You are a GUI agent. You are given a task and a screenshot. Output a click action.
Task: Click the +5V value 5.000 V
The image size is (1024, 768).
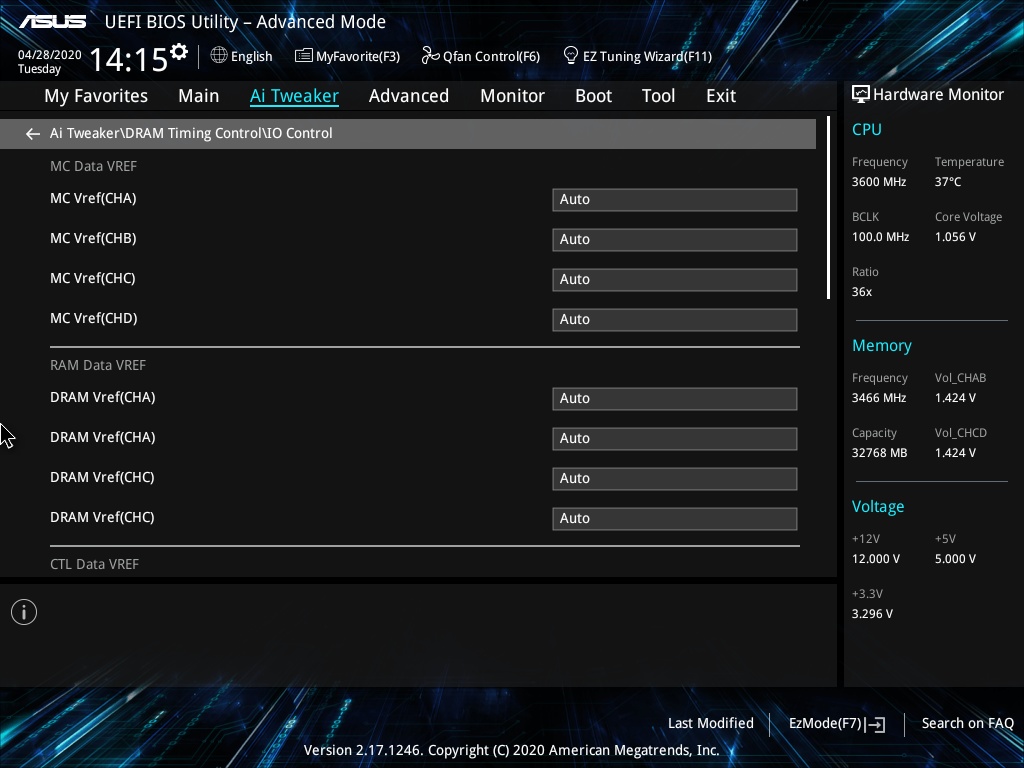955,559
